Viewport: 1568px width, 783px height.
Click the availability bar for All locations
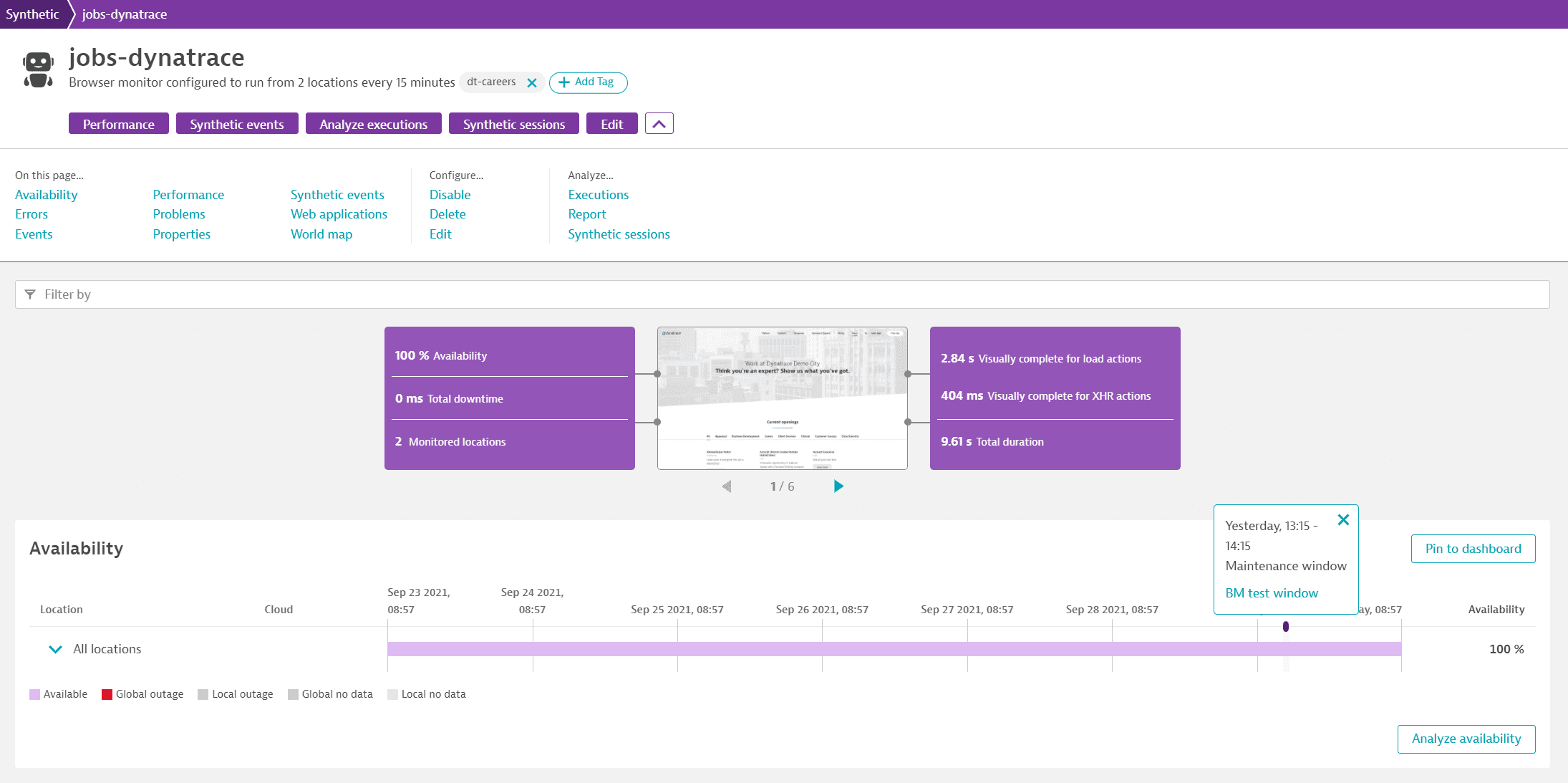point(894,649)
